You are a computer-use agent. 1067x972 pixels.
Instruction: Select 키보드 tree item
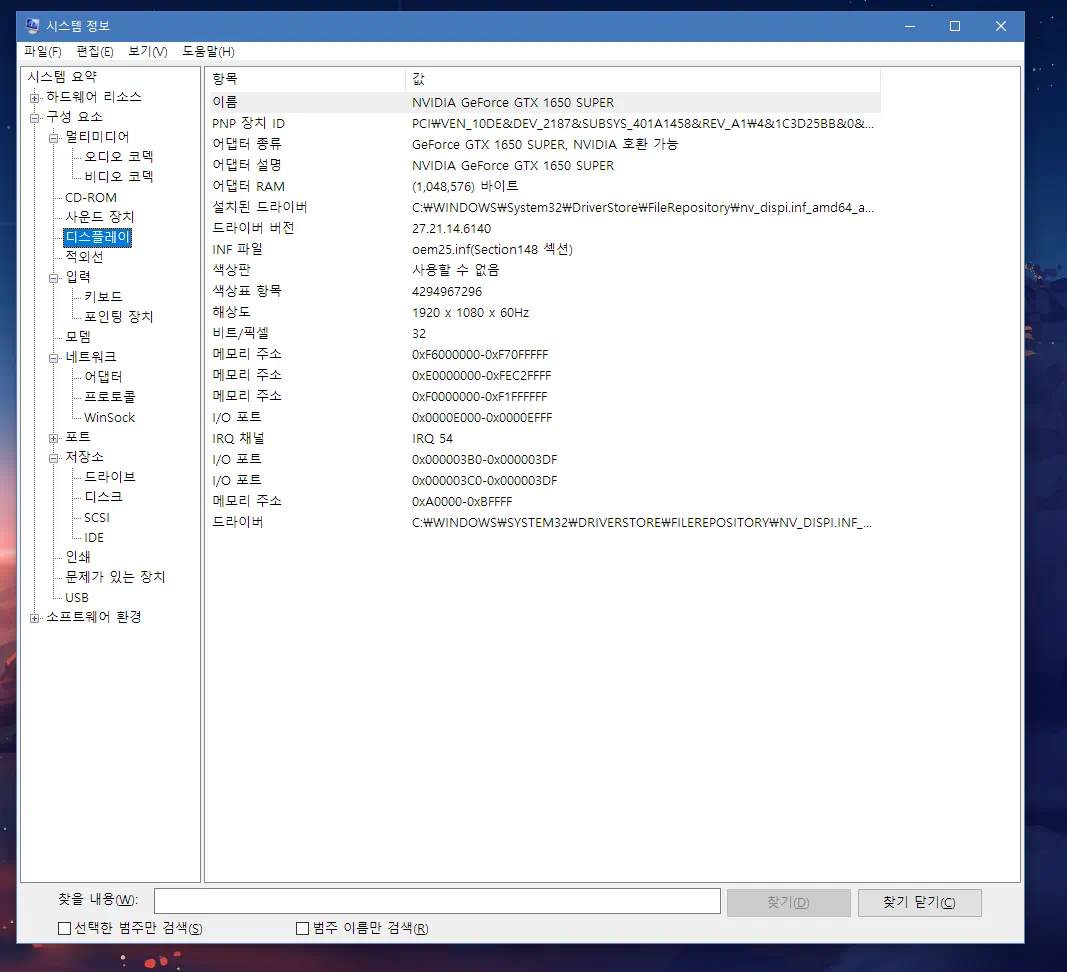pyautogui.click(x=103, y=297)
